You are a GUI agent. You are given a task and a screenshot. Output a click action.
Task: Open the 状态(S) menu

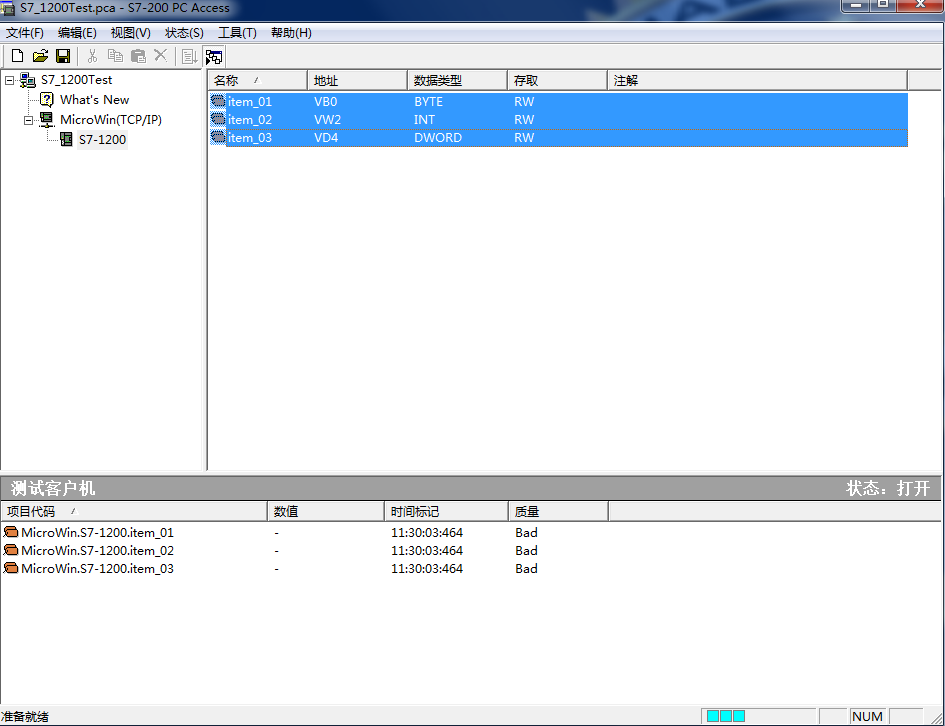click(184, 33)
